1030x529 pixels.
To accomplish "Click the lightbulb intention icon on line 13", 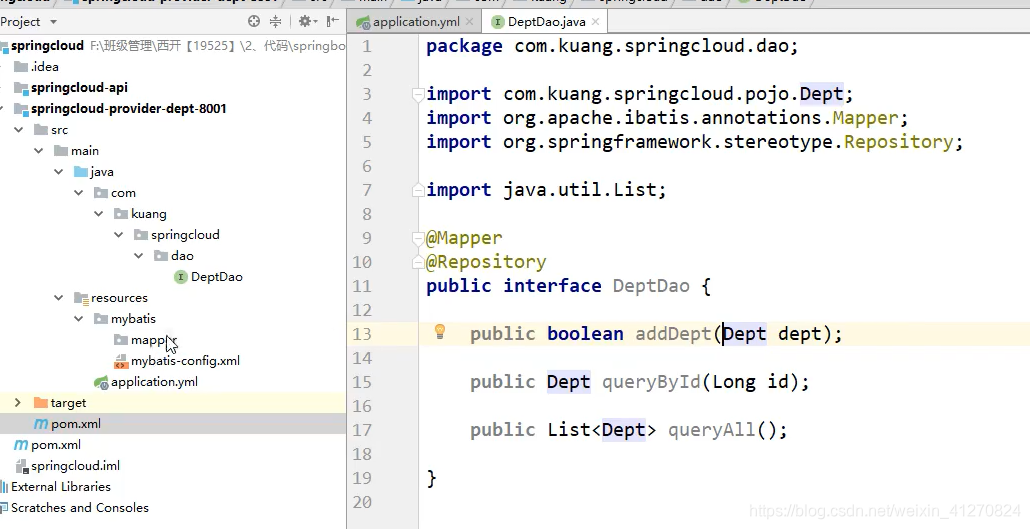I will tap(440, 332).
